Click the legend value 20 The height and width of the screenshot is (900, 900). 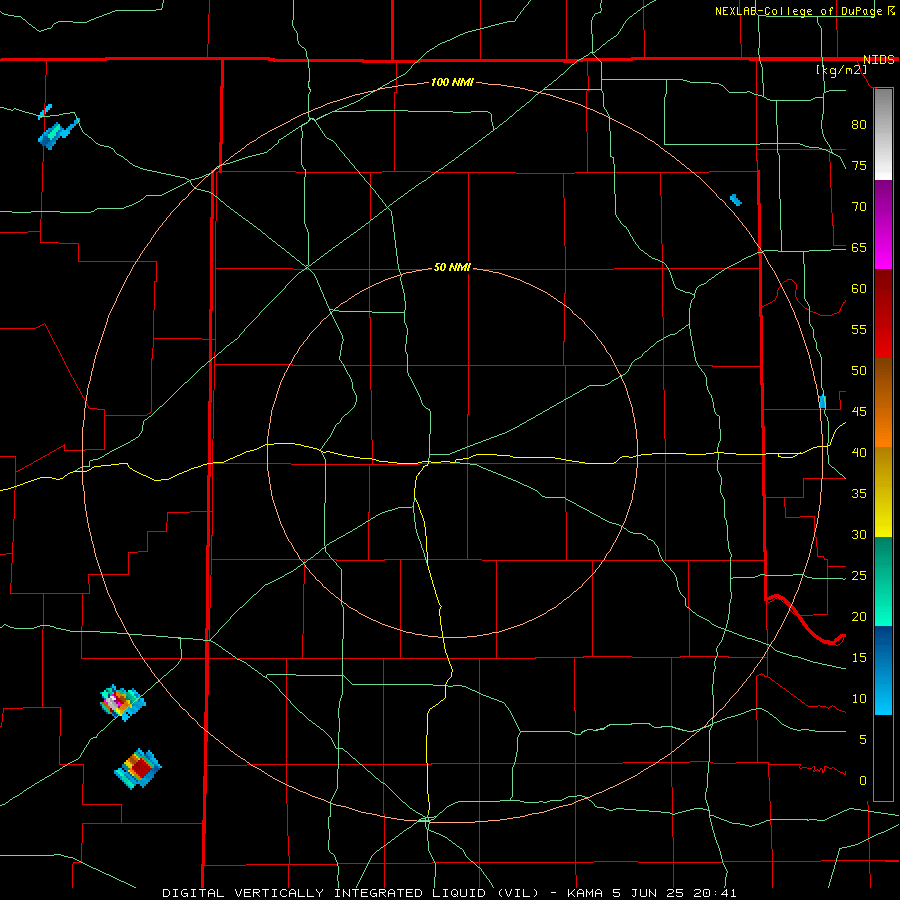coord(859,616)
